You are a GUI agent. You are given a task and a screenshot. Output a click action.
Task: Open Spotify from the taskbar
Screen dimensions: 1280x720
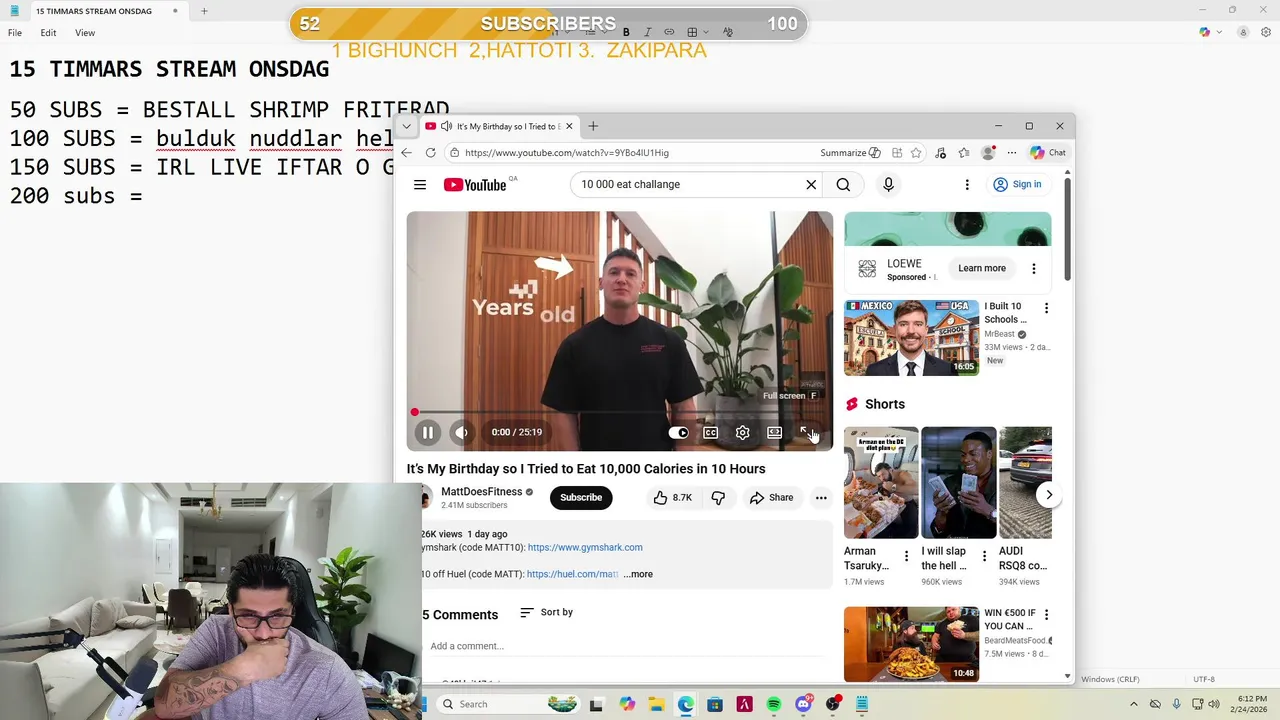pyautogui.click(x=774, y=704)
